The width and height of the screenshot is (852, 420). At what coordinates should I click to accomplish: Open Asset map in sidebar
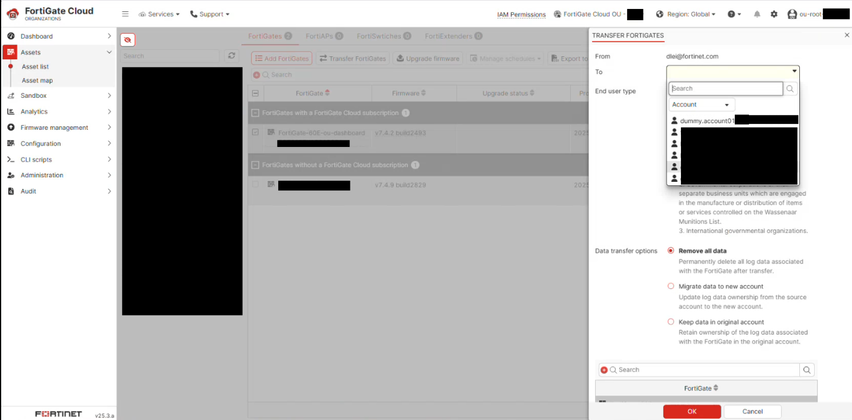(37, 80)
